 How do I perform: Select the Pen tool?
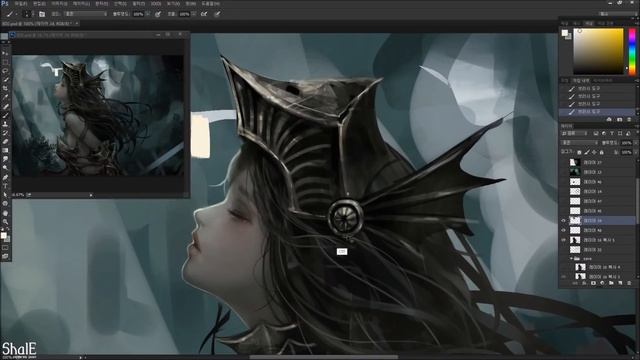[5, 177]
